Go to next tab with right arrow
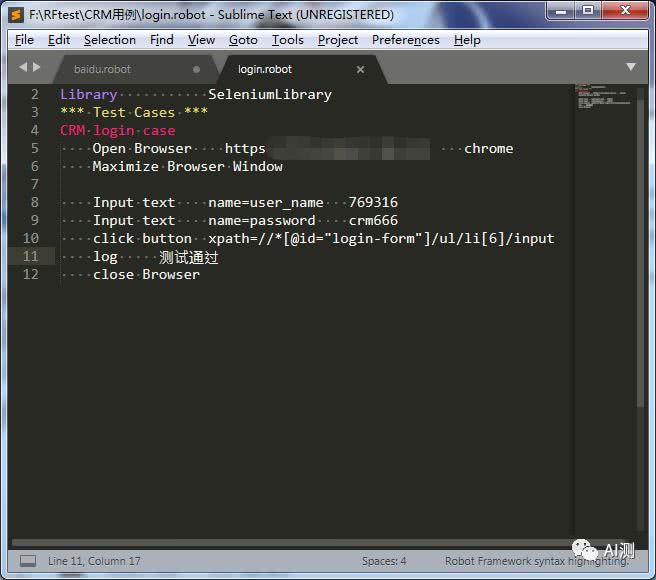Image resolution: width=656 pixels, height=580 pixels. pyautogui.click(x=37, y=67)
